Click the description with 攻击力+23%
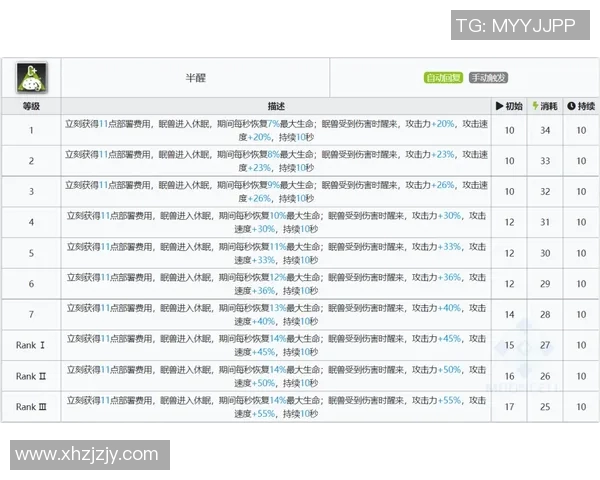The image size is (600, 480). [276, 161]
